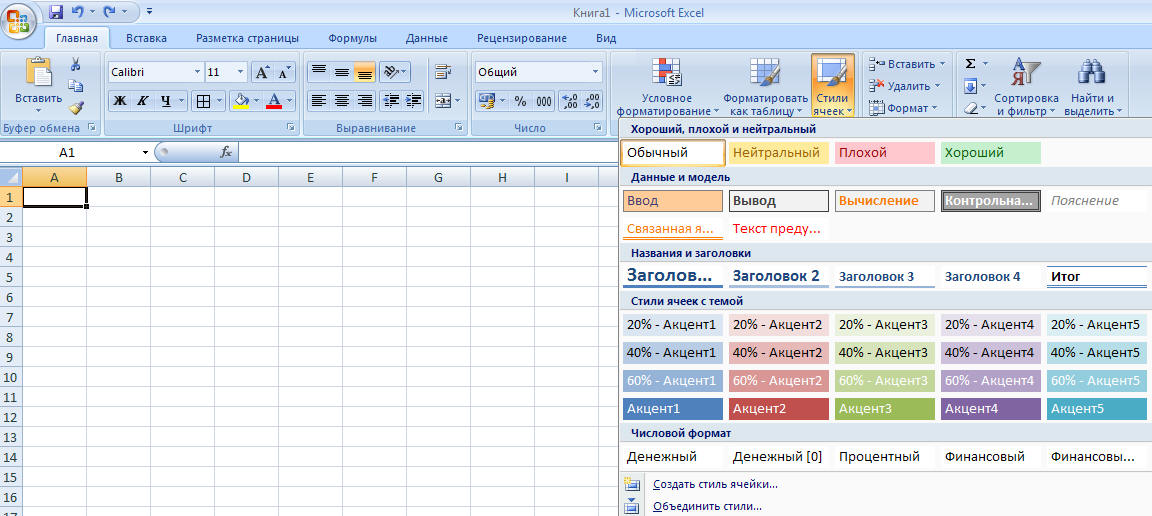The width and height of the screenshot is (1152, 516).
Task: Select cell C5 in the worksheet
Action: [182, 277]
